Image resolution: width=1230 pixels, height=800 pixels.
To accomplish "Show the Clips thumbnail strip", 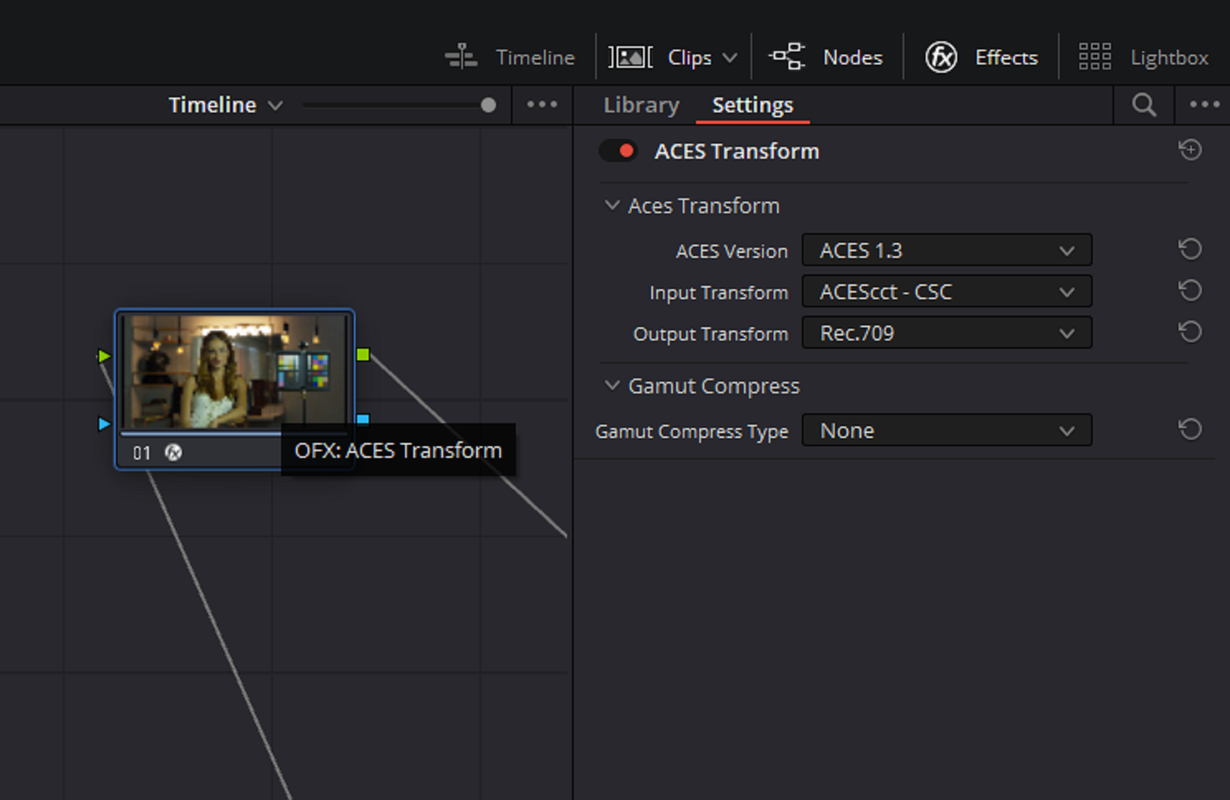I will (661, 57).
